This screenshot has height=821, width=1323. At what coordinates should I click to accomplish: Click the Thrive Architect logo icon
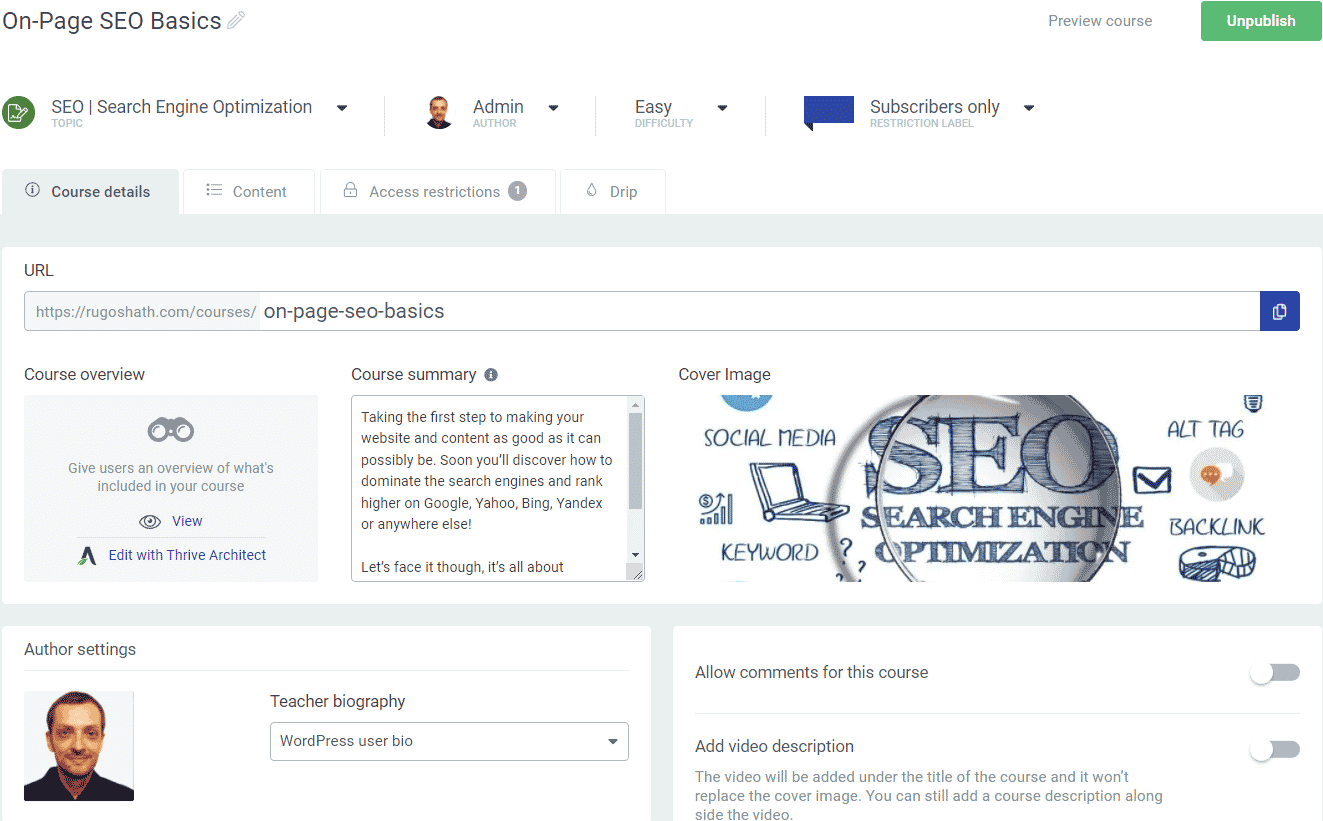[x=88, y=556]
